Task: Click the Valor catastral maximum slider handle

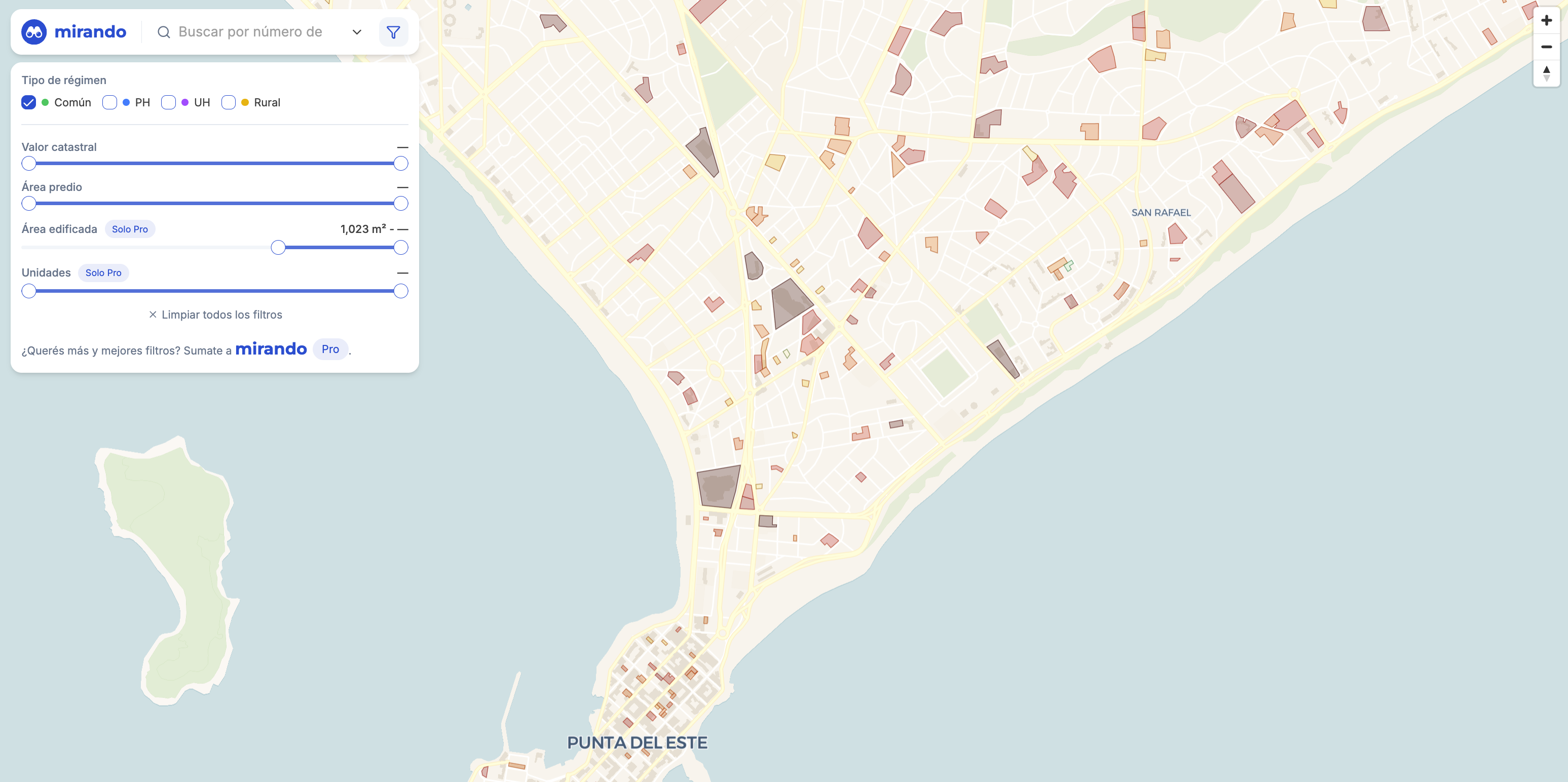Action: [x=400, y=164]
